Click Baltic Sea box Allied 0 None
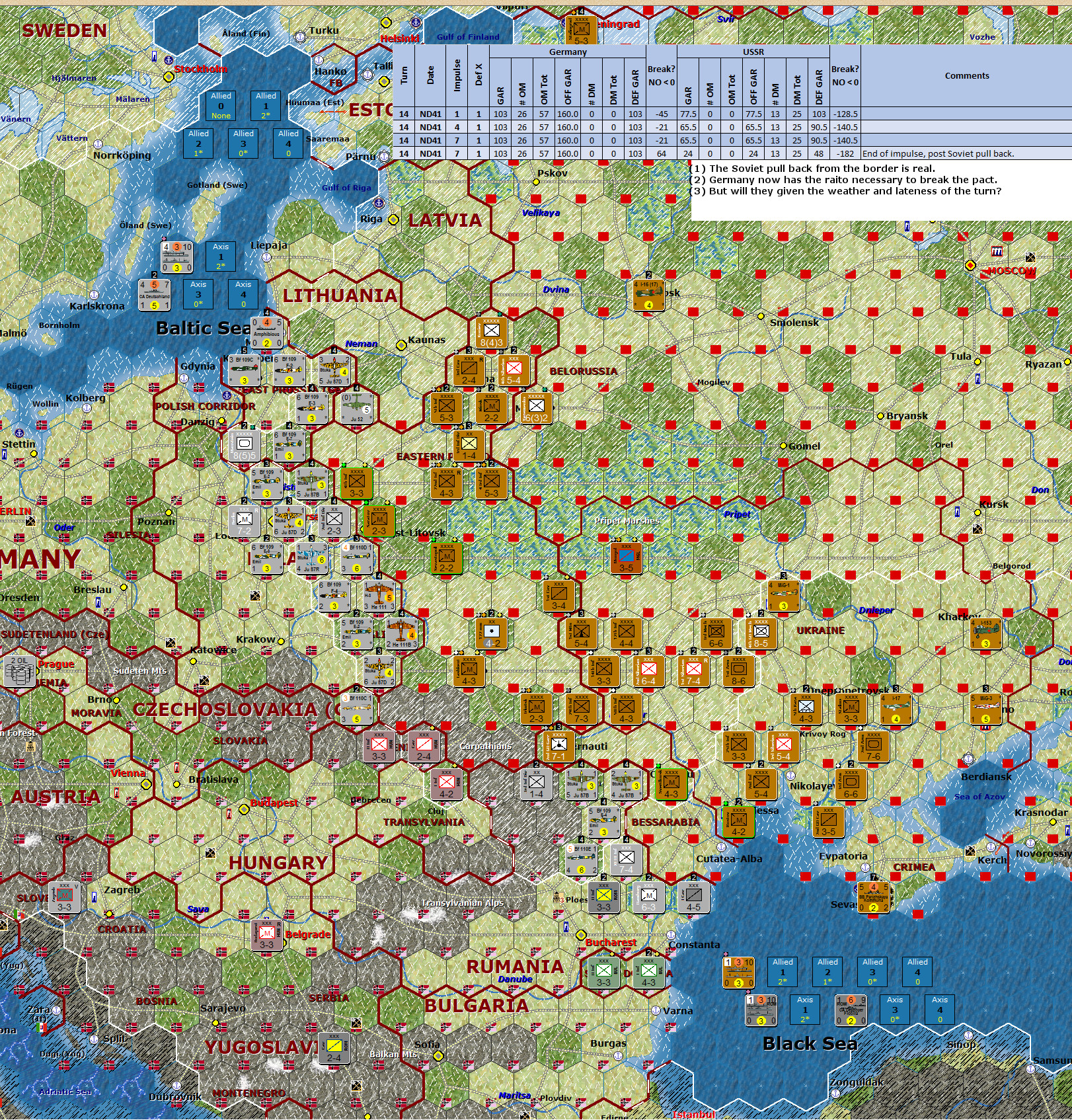 (x=221, y=106)
